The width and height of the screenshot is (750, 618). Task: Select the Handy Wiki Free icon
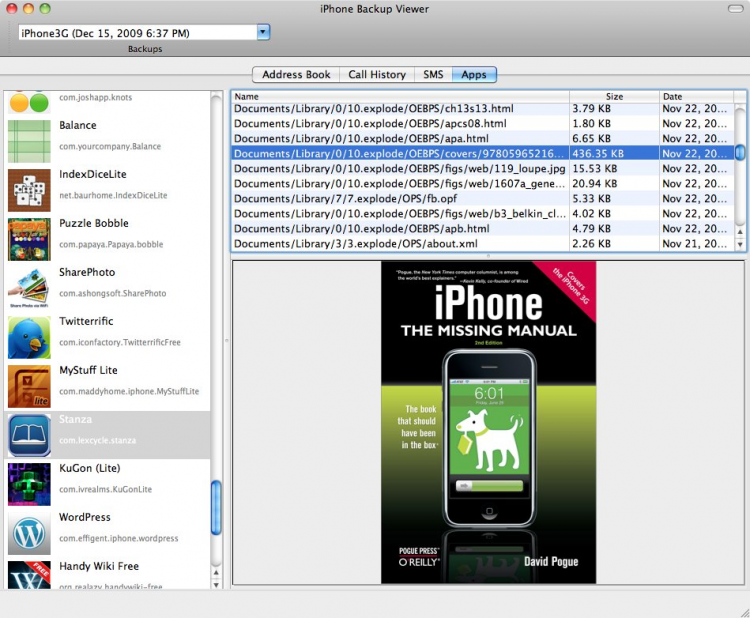tap(29, 575)
